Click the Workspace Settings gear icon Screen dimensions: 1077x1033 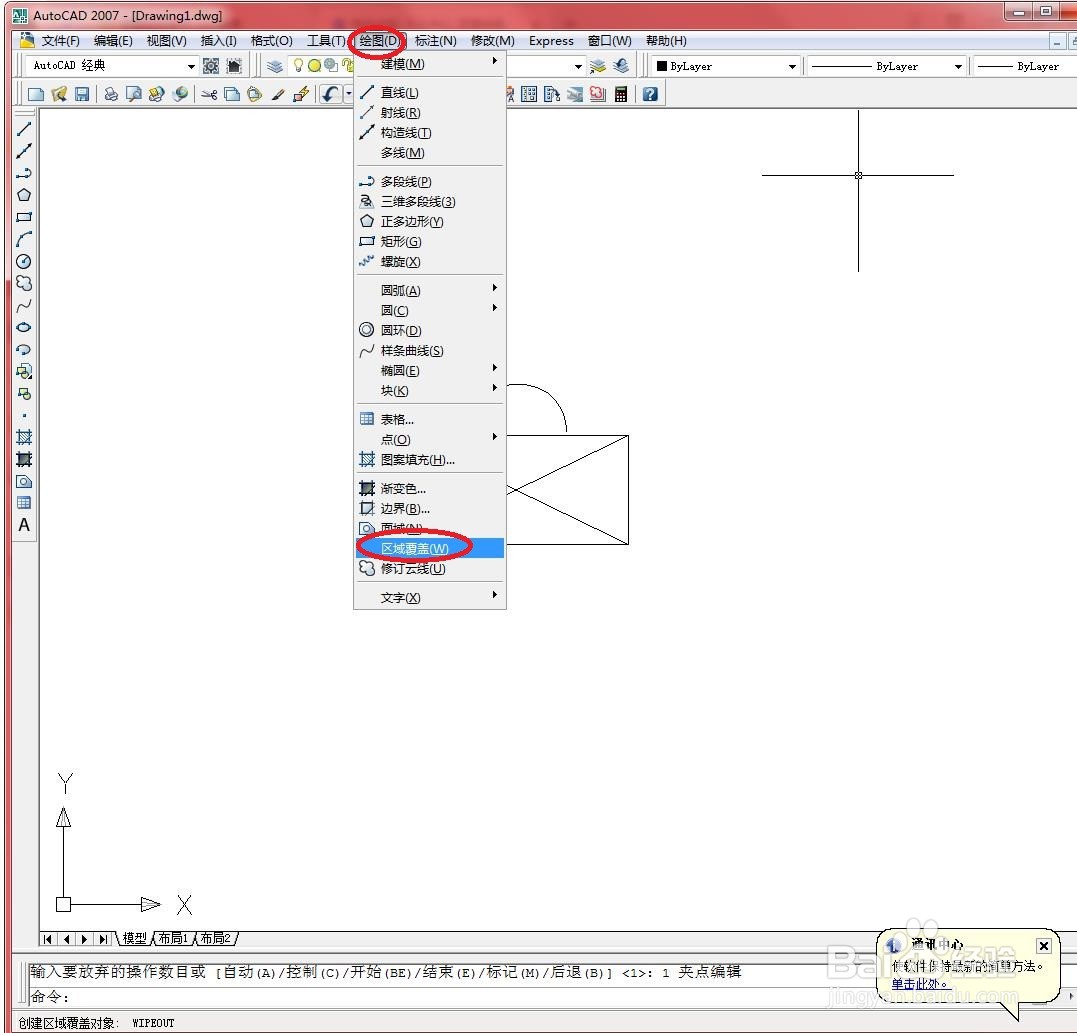tap(211, 66)
